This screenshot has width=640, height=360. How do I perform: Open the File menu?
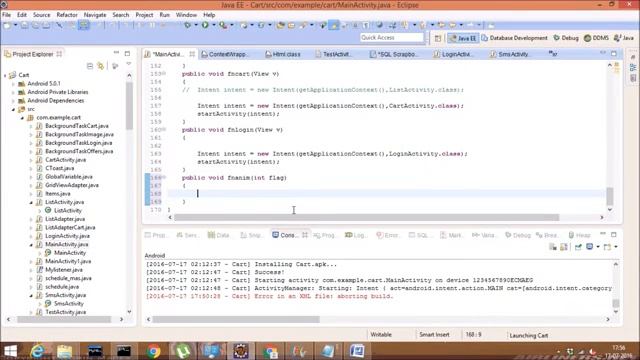point(7,15)
